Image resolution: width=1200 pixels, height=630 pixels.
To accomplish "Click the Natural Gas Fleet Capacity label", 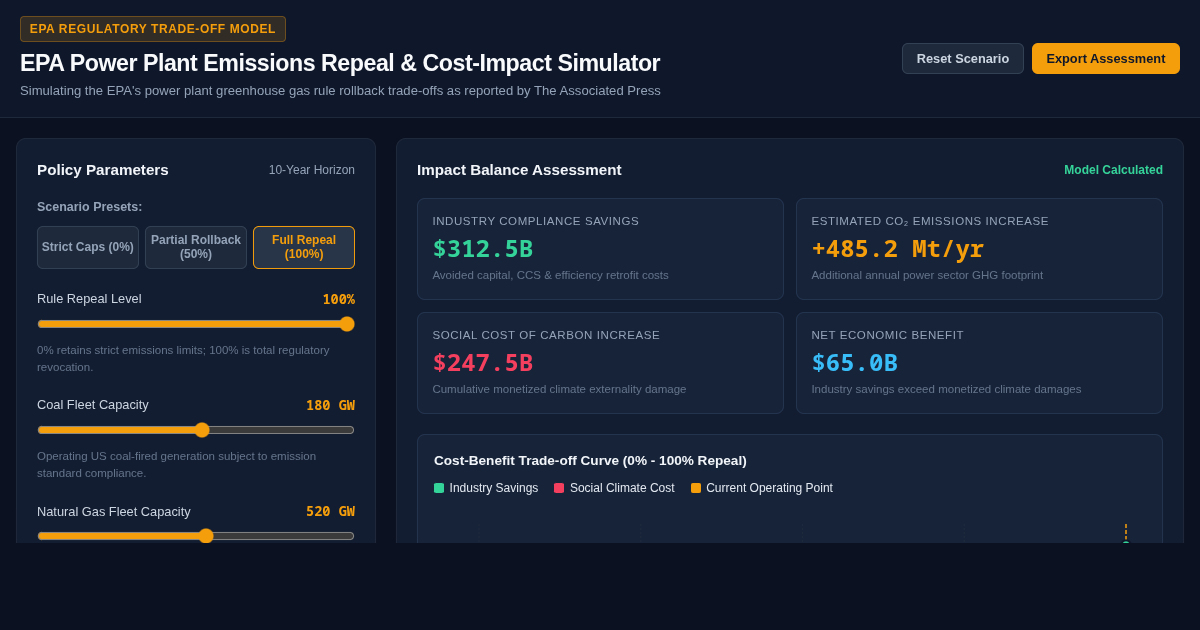I will 114,512.
